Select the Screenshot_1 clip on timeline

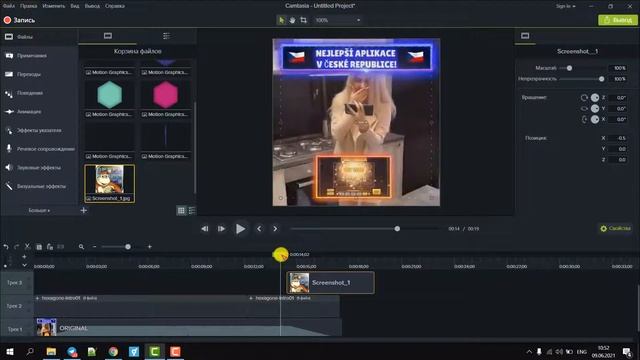click(x=331, y=282)
